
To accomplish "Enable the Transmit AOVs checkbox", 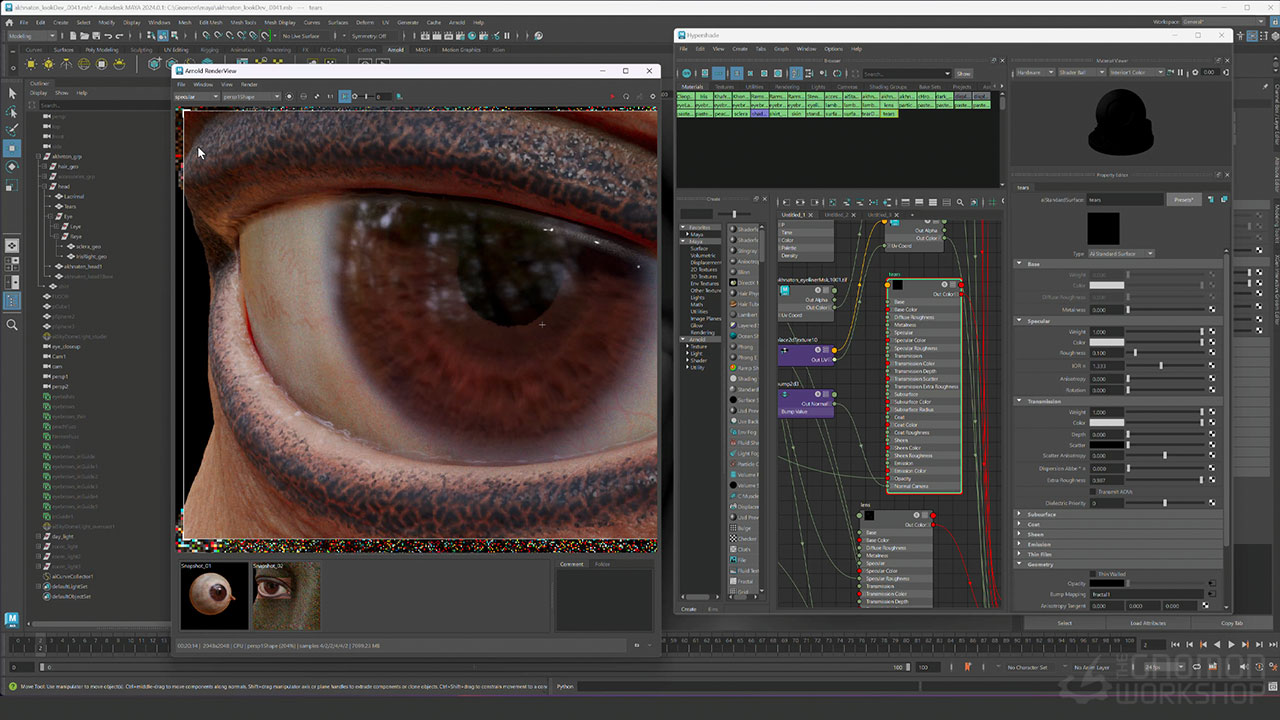I will (x=1093, y=492).
